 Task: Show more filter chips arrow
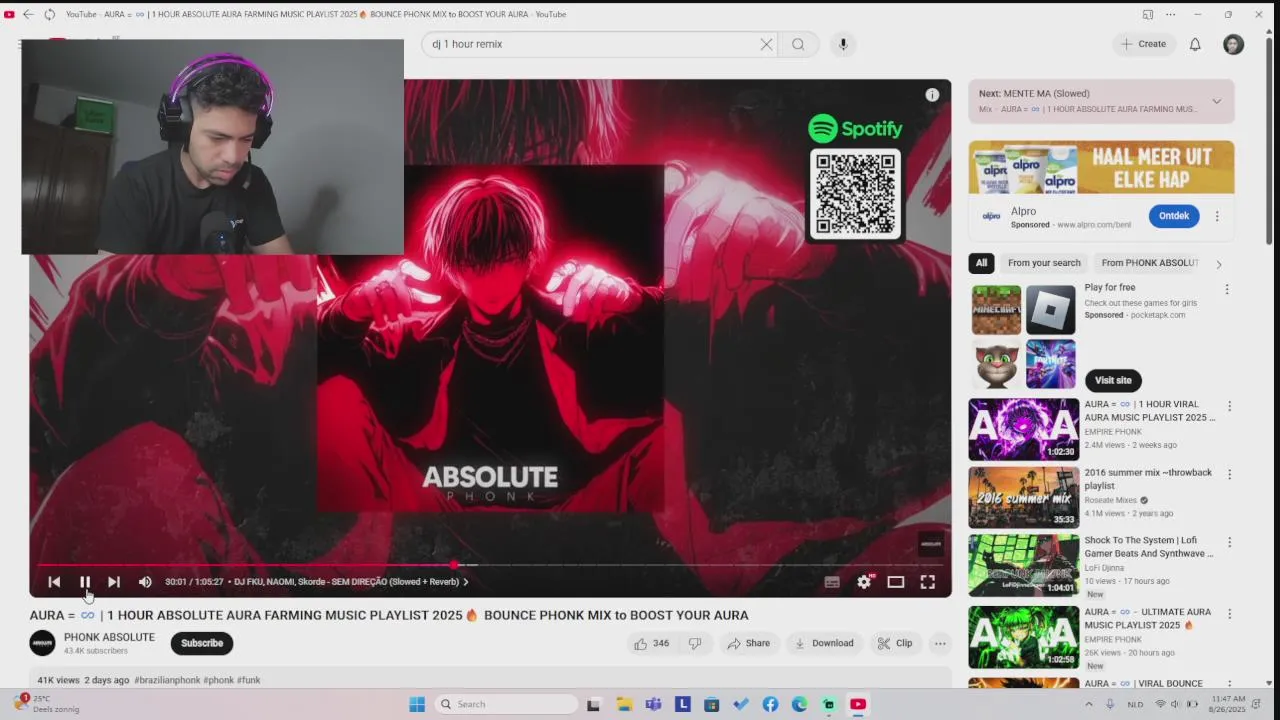point(1218,264)
